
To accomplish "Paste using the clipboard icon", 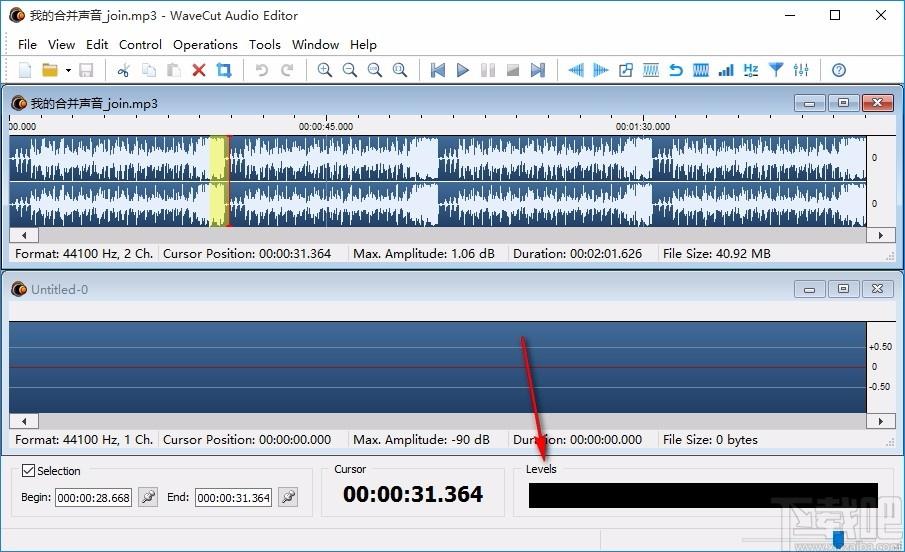I will tap(174, 70).
